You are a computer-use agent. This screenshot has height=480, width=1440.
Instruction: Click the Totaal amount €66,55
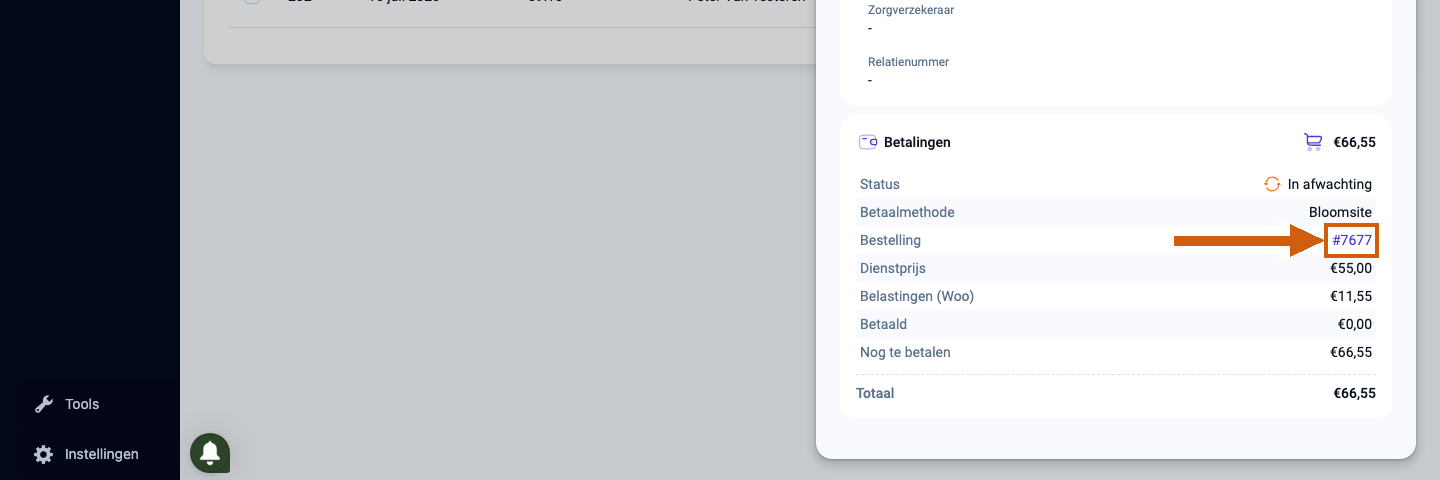click(1354, 393)
